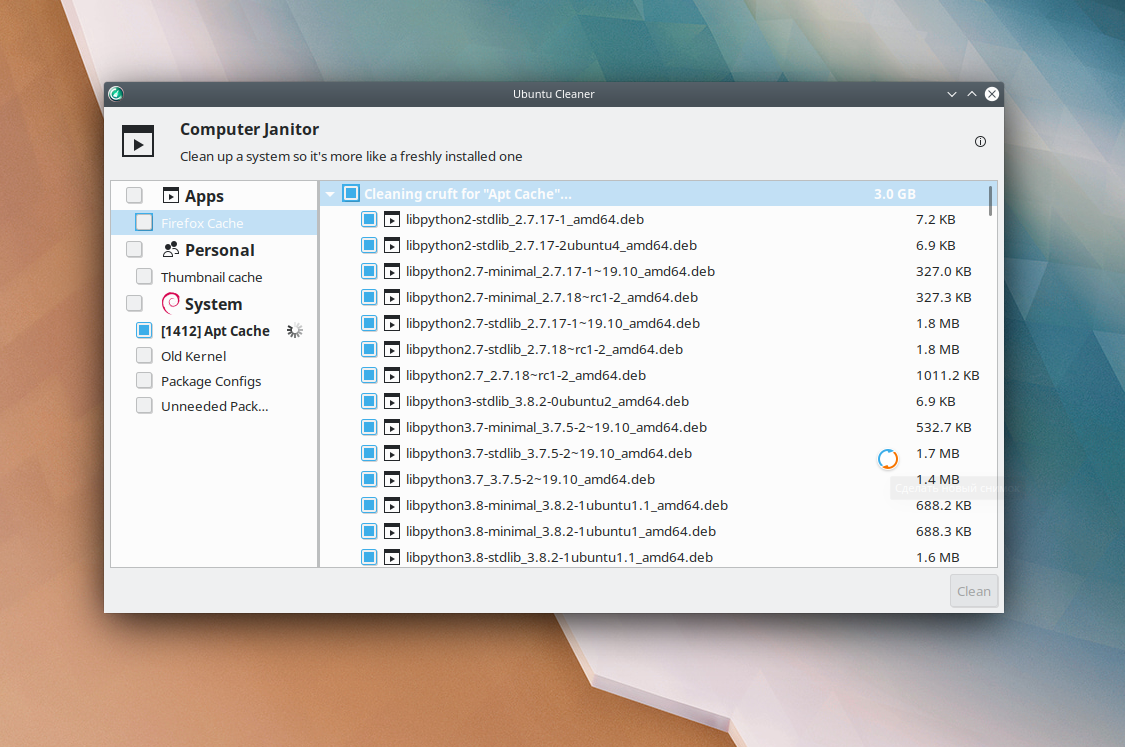
Task: Toggle the Personal category checkbox
Action: click(x=134, y=250)
